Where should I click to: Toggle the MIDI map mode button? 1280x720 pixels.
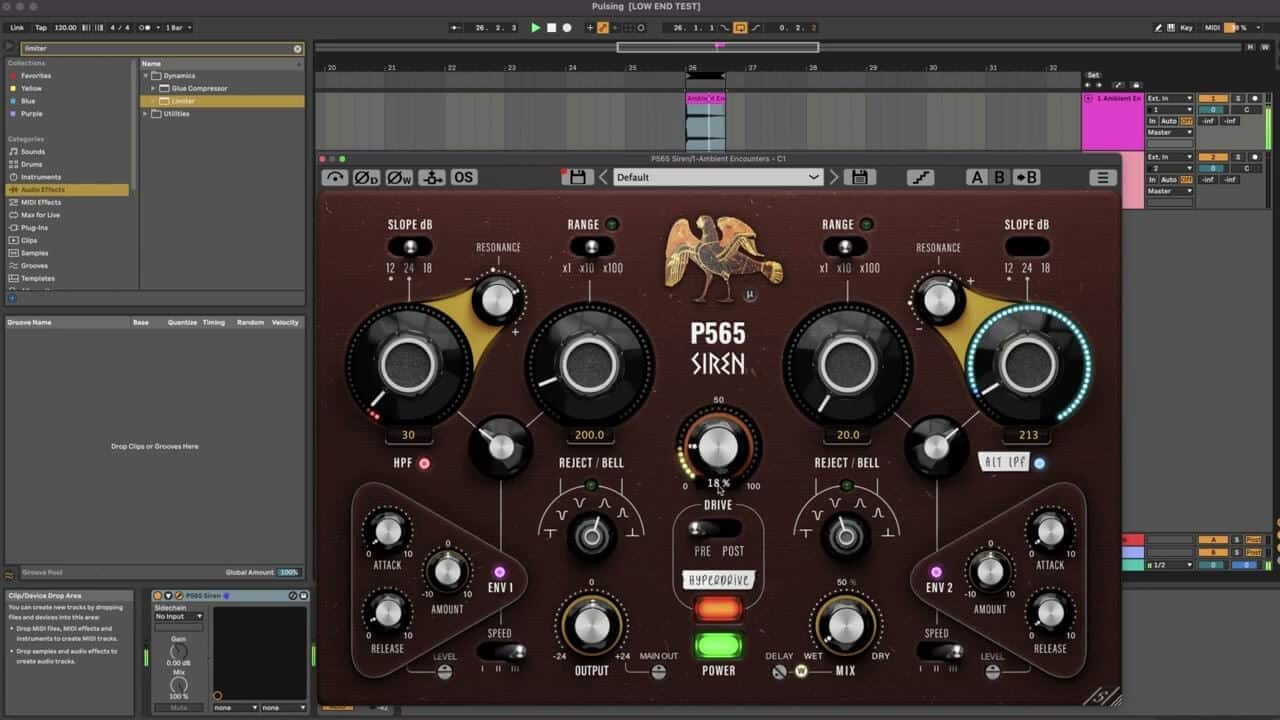tap(1212, 28)
